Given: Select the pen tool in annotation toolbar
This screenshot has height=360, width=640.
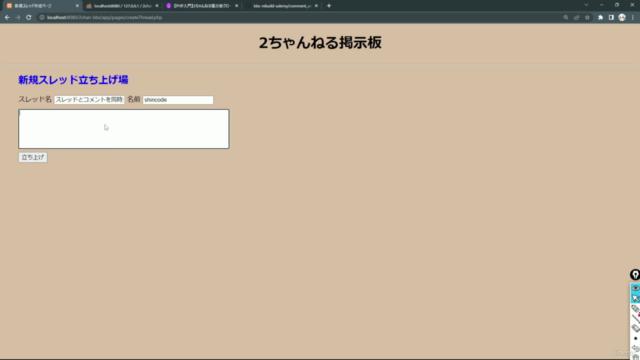Looking at the screenshot, I should [x=635, y=309].
